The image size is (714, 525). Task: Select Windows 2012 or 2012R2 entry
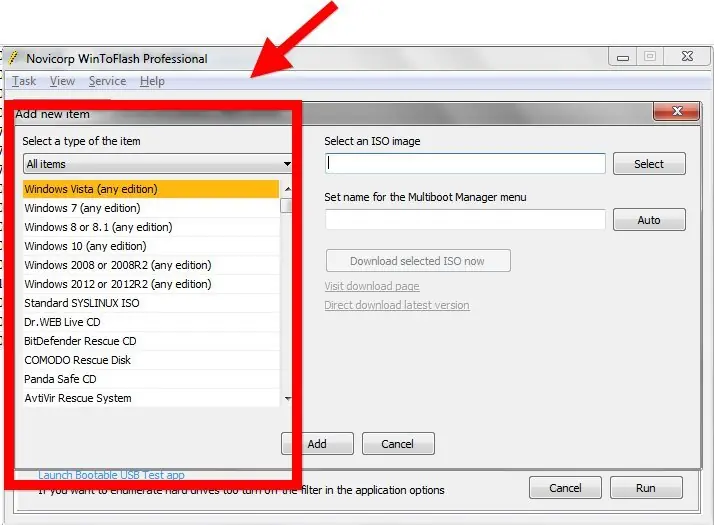151,284
